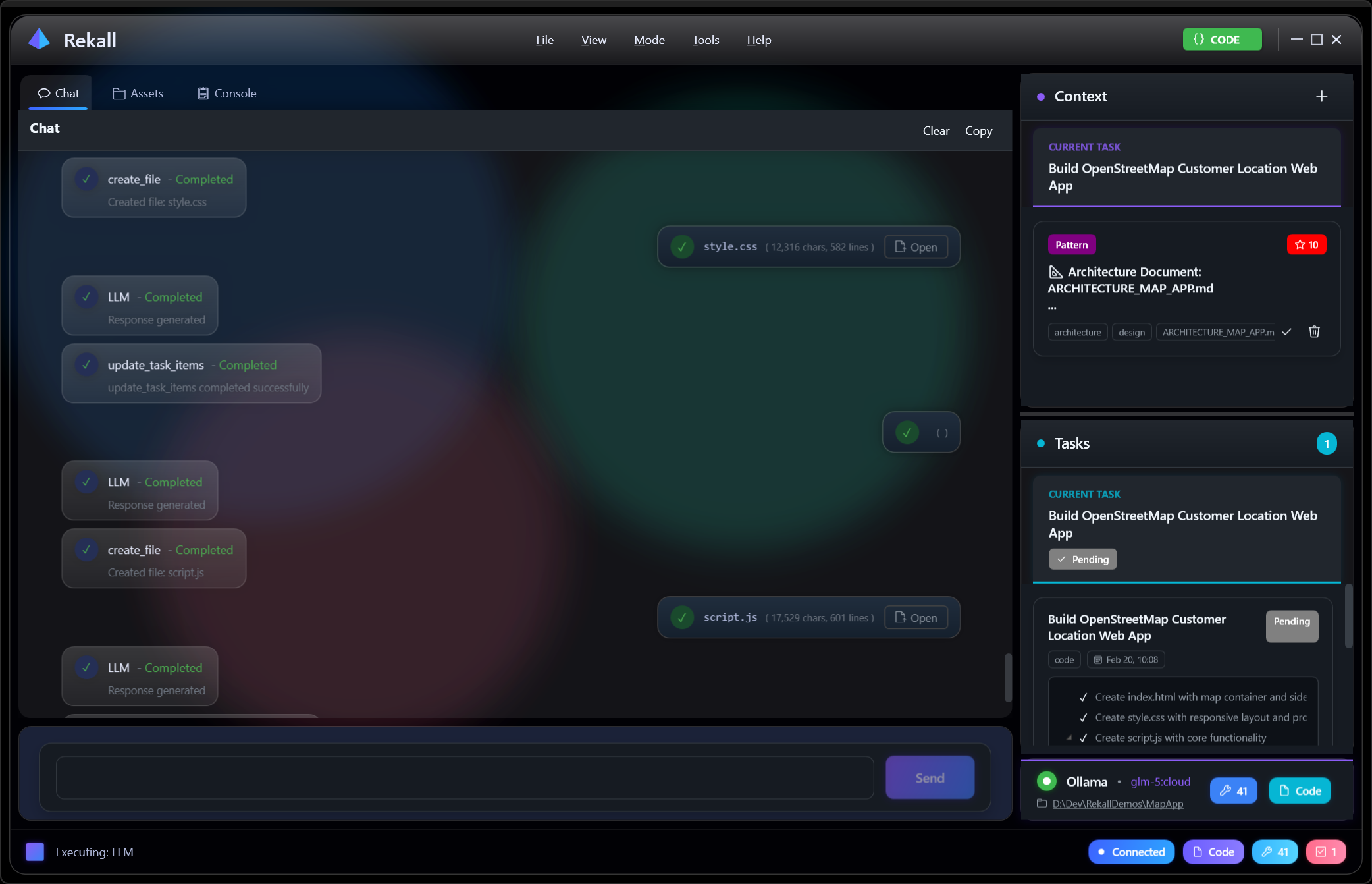This screenshot has height=884, width=1372.
Task: Open the D:\Dev\RekallDemos\MapApp link
Action: coord(1118,804)
